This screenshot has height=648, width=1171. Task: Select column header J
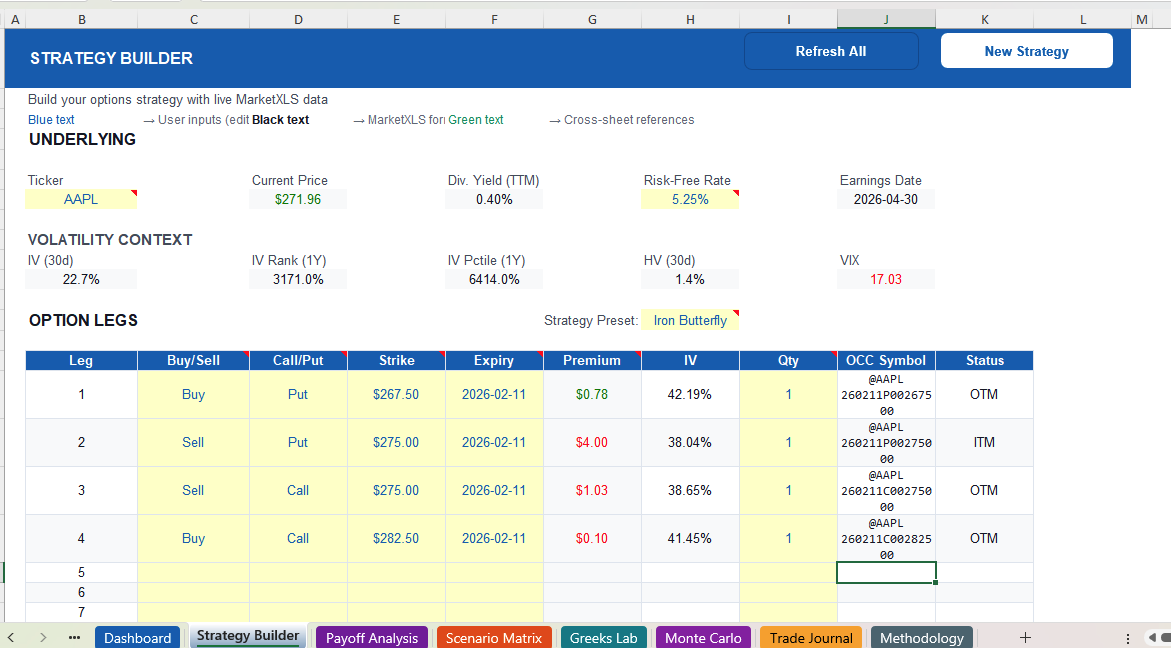(x=885, y=18)
